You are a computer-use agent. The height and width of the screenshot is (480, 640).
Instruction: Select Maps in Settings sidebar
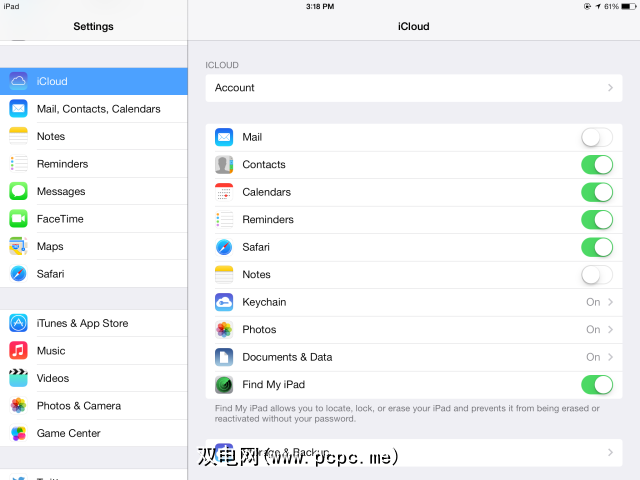click(x=94, y=246)
